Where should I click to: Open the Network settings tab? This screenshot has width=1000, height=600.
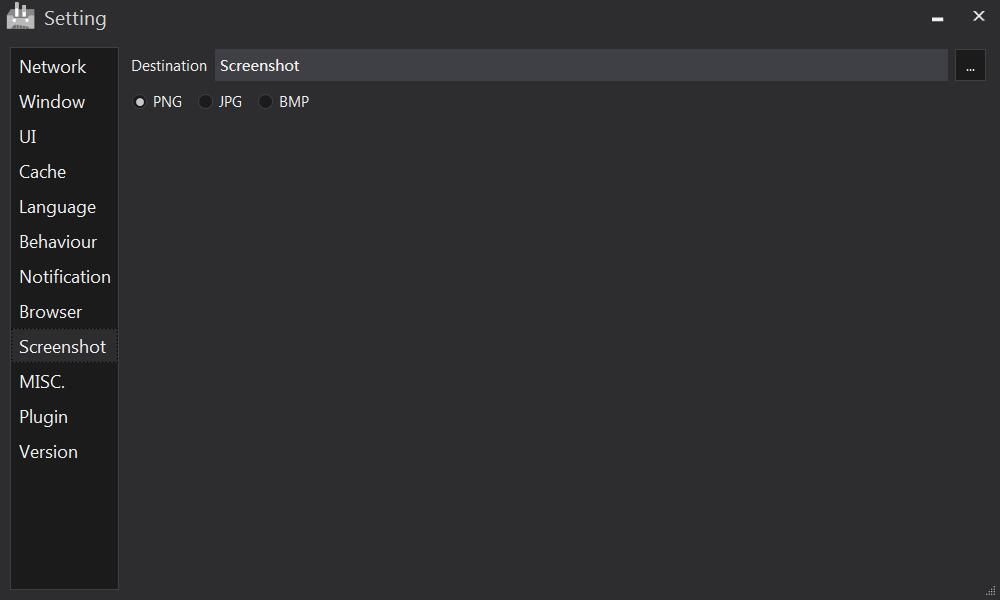64,66
